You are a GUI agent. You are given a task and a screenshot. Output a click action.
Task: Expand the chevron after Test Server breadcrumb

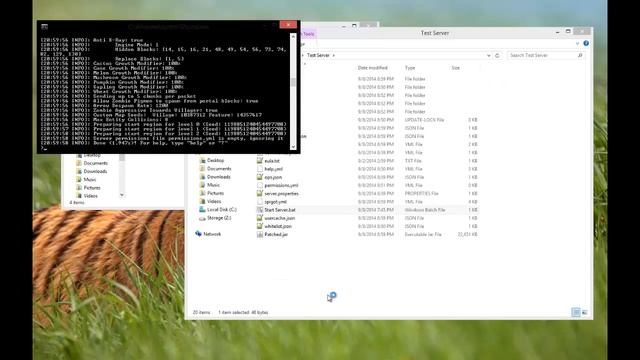point(333,55)
